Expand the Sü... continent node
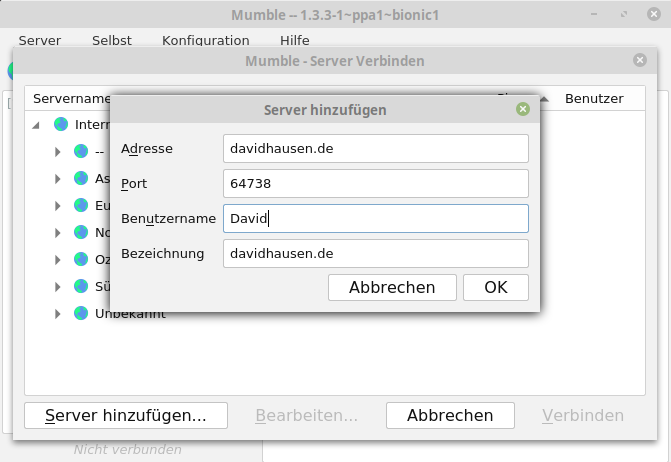 point(57,287)
